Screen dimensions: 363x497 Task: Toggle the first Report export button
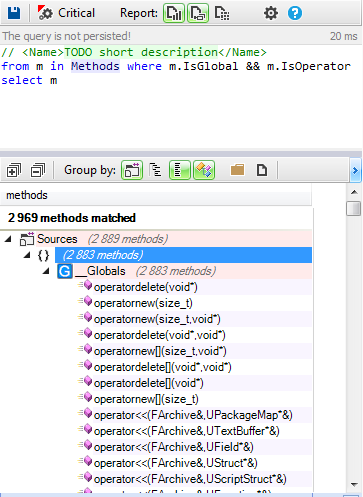[x=174, y=13]
